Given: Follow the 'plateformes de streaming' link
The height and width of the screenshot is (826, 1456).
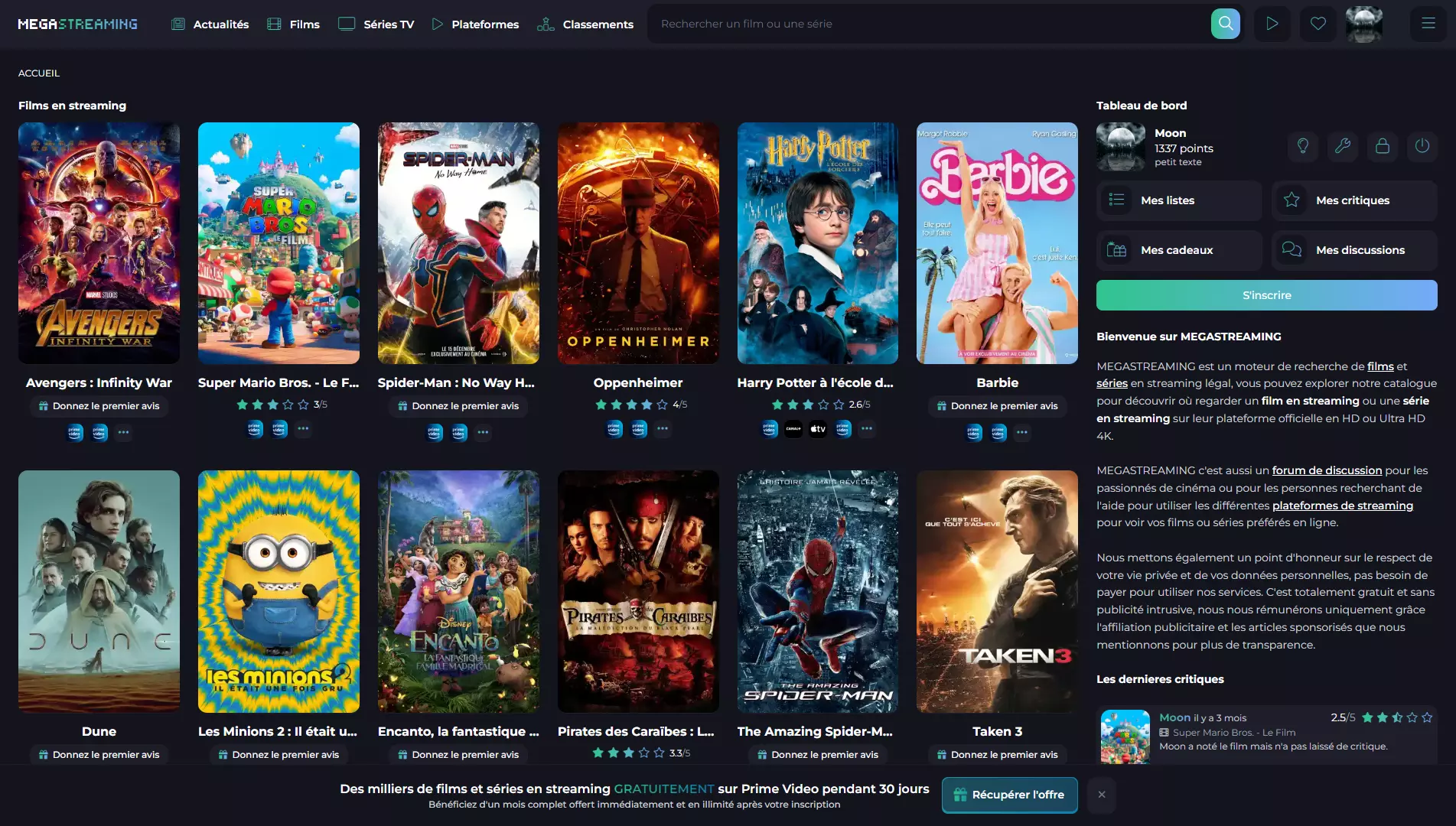Looking at the screenshot, I should pos(1343,506).
